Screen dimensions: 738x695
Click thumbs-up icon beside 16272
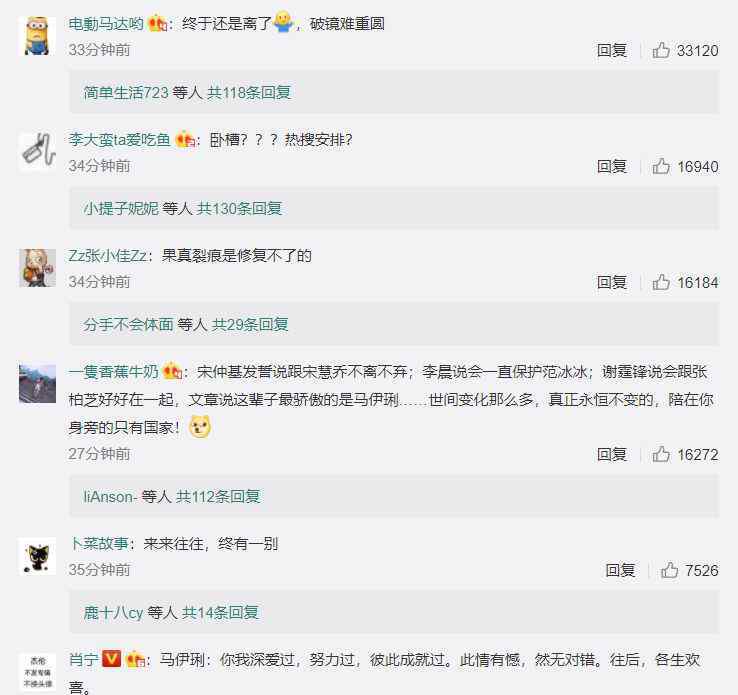pos(661,454)
